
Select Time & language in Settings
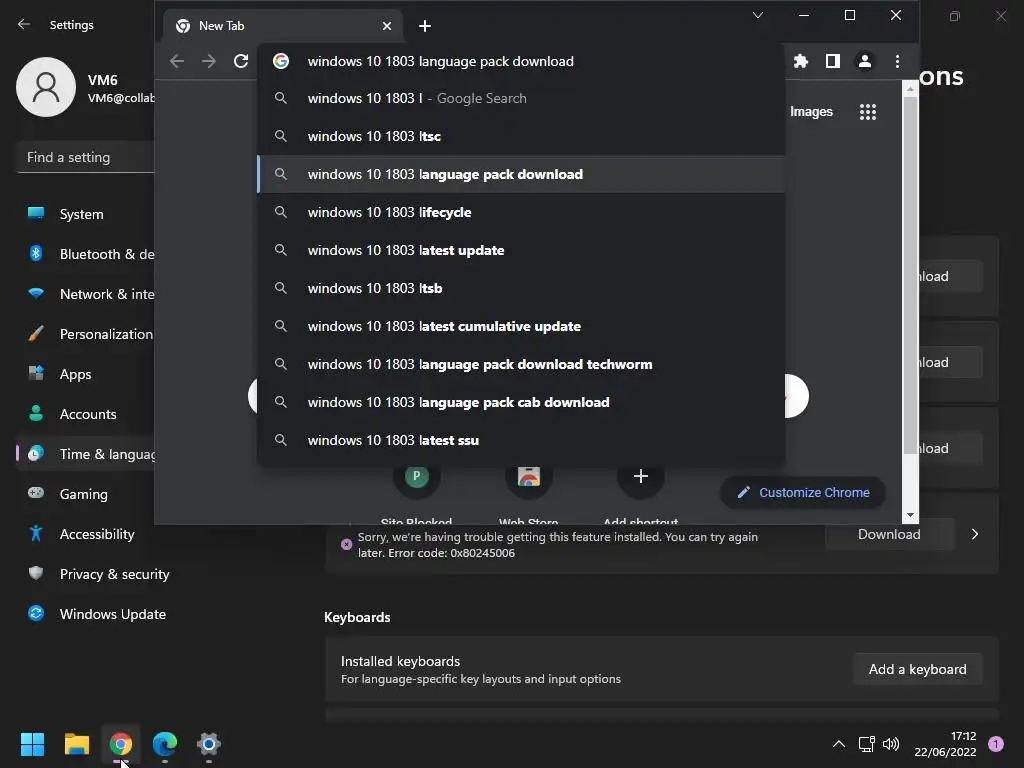point(86,454)
